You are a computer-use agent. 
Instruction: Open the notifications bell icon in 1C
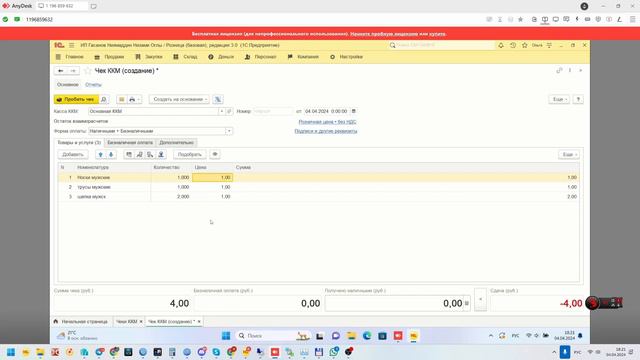pos(501,45)
